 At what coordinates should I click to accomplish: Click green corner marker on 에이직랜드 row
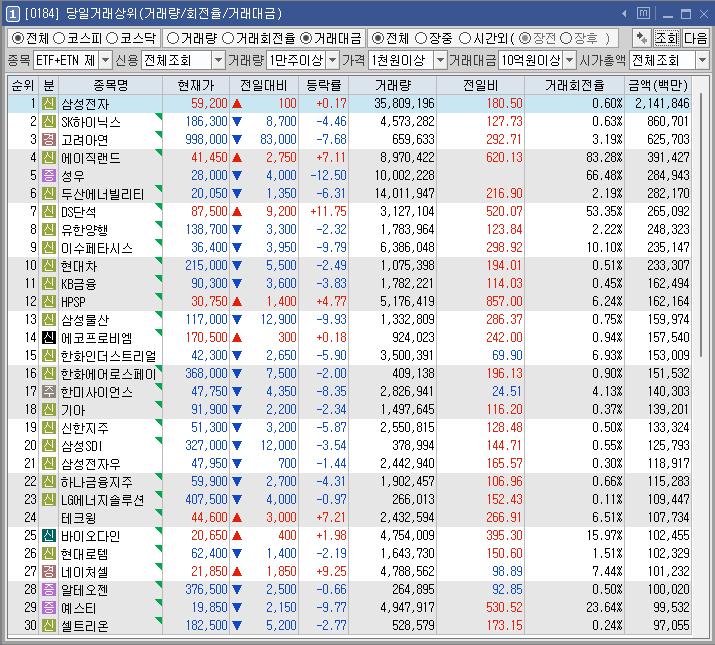(159, 152)
